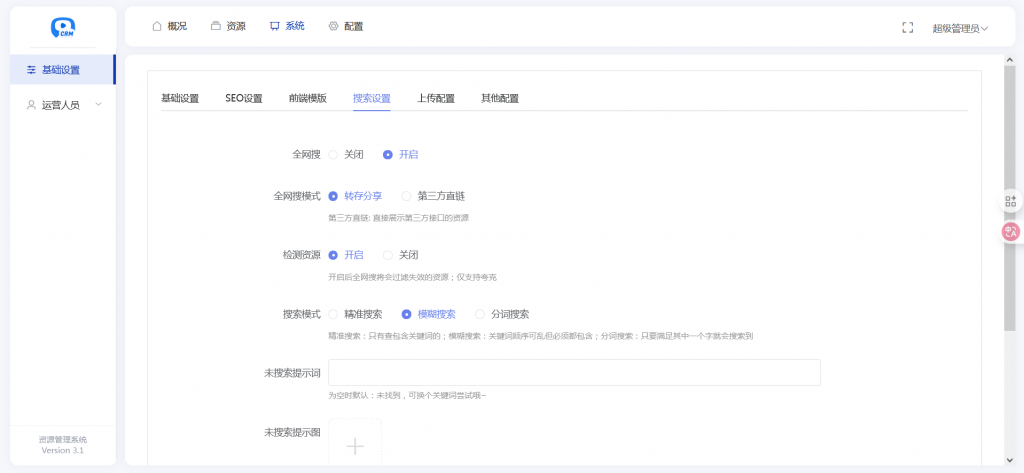
Task: Open 概况 with the home icon
Action: click(169, 26)
